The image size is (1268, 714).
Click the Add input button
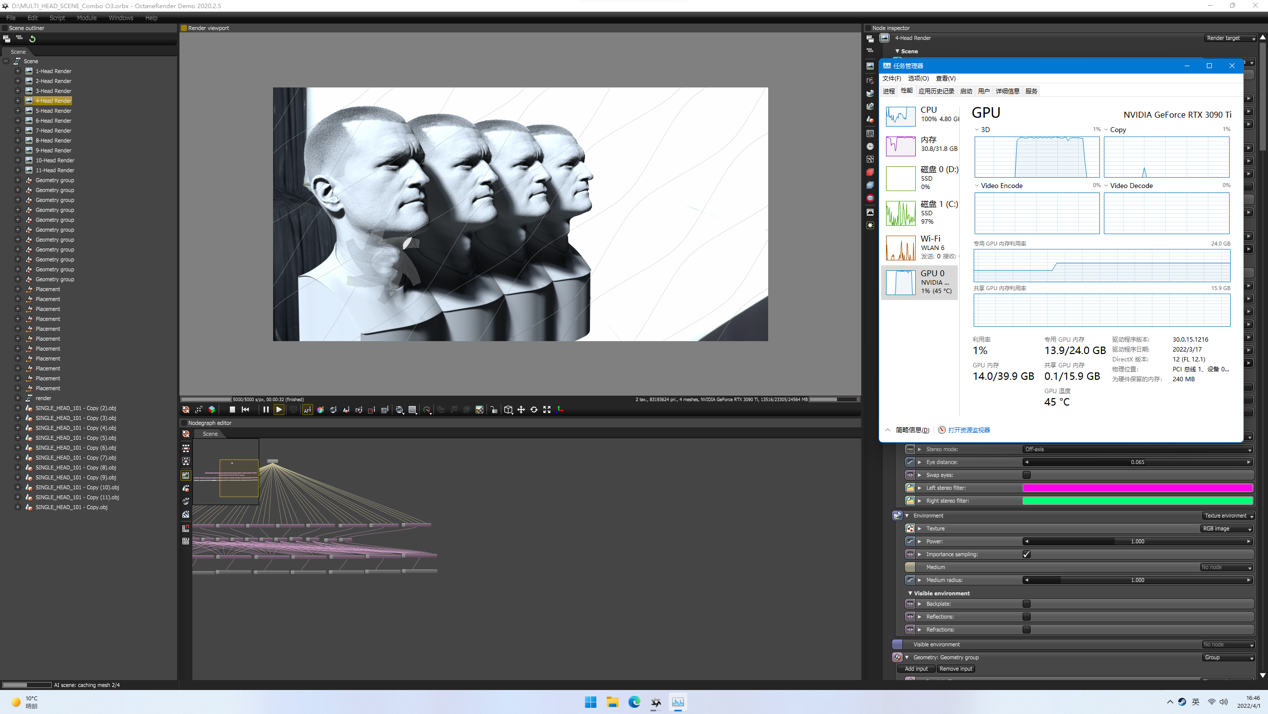point(916,669)
